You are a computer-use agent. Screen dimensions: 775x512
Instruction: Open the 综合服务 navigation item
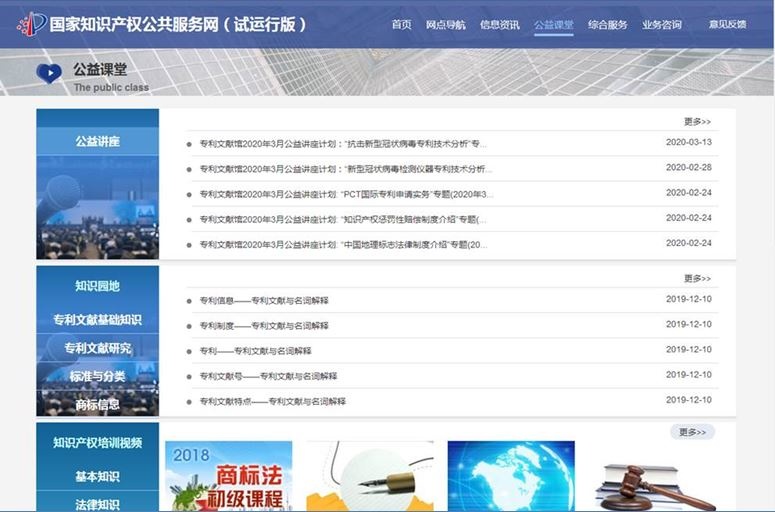click(x=607, y=24)
